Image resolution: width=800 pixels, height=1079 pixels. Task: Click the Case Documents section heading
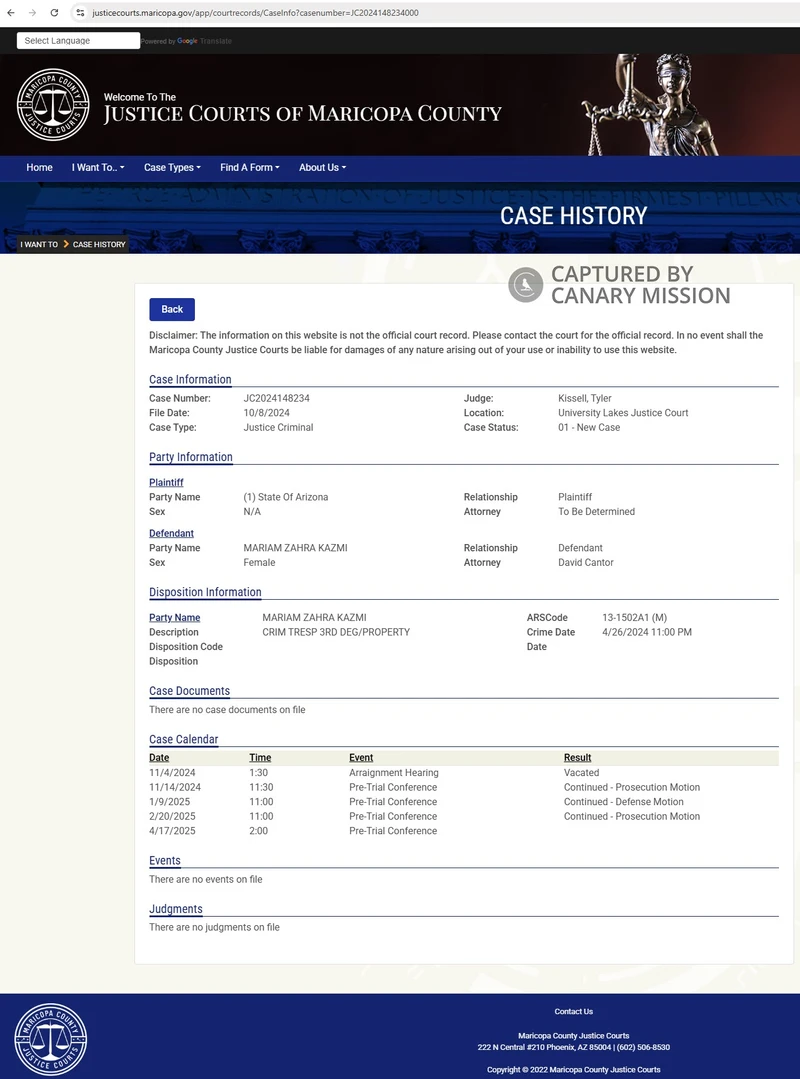(189, 691)
